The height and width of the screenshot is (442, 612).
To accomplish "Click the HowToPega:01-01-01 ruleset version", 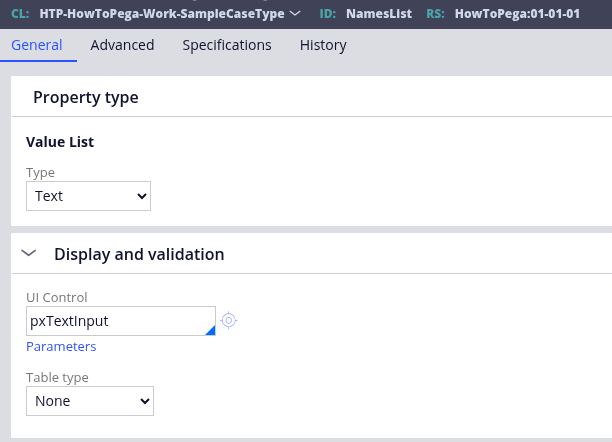I will 531,14.
